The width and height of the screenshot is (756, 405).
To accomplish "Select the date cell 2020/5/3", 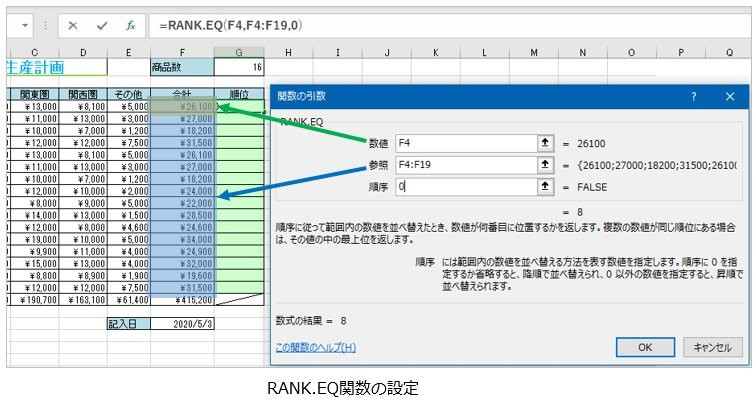I will coord(181,323).
